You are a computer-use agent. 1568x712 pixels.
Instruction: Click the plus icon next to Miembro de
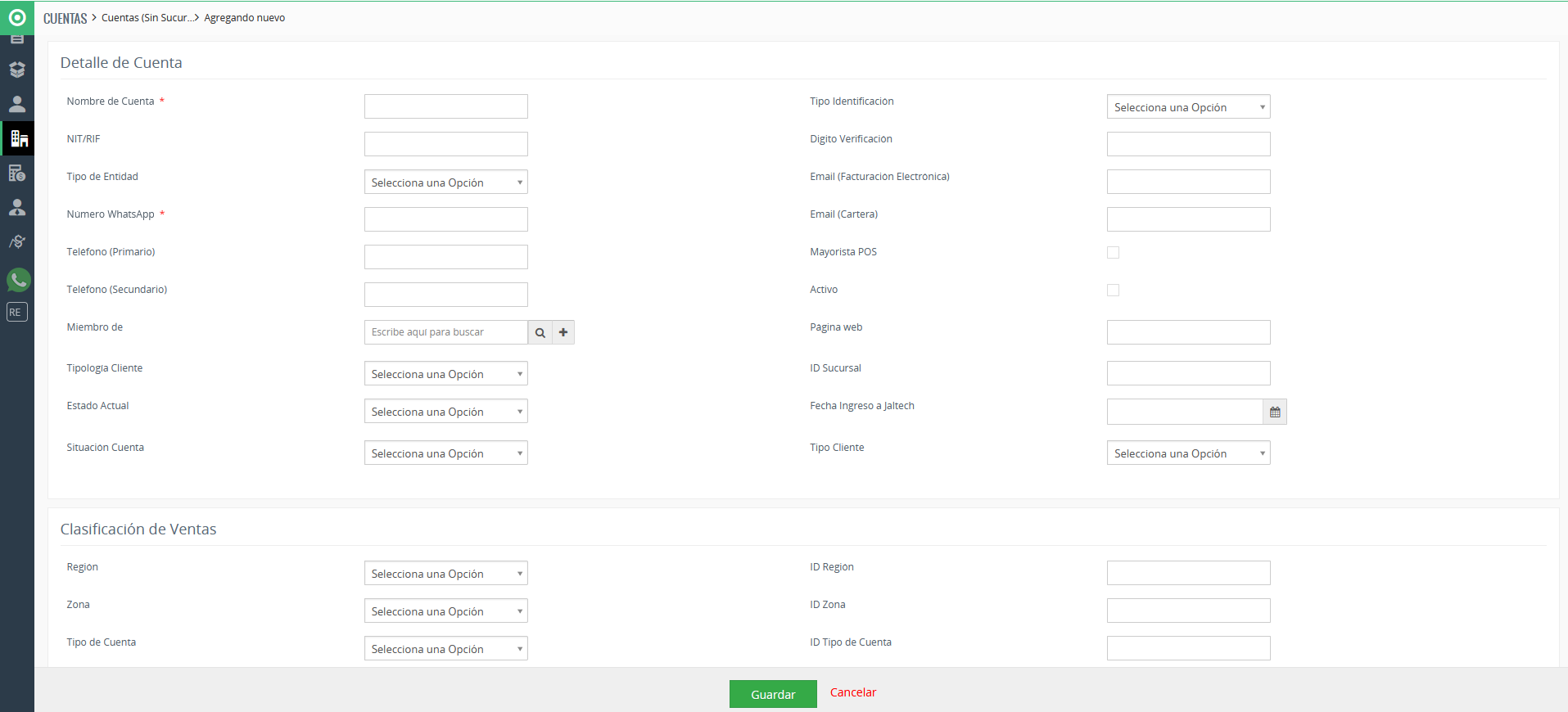[x=563, y=332]
